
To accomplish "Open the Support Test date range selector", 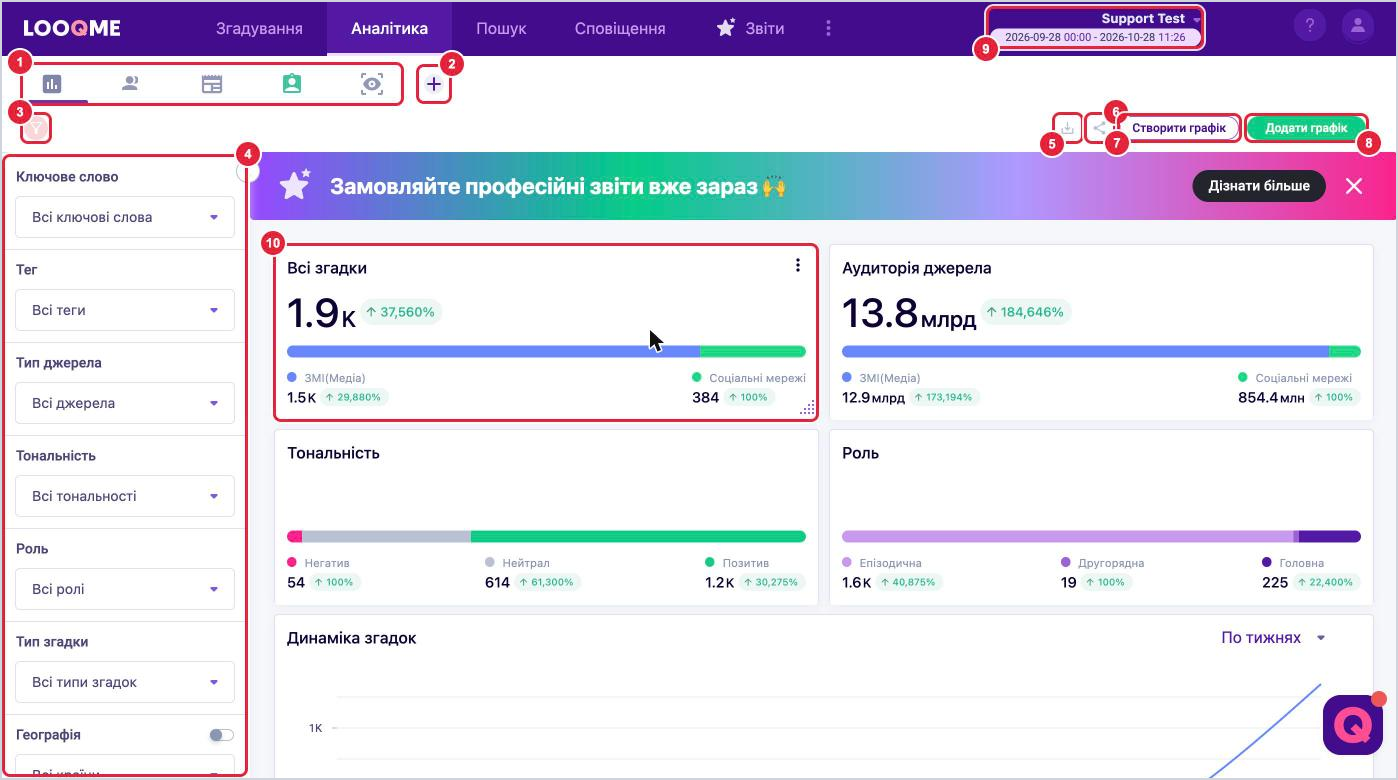I will [1095, 28].
